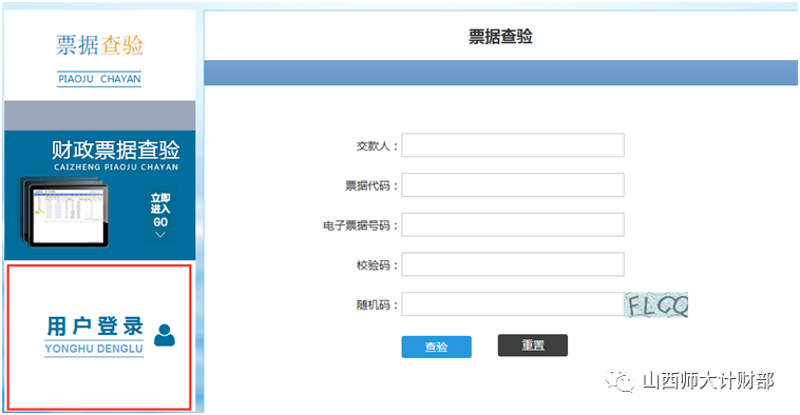Focus the 电子票据号码 input field
Viewport: 800px width, 415px height.
pos(513,225)
